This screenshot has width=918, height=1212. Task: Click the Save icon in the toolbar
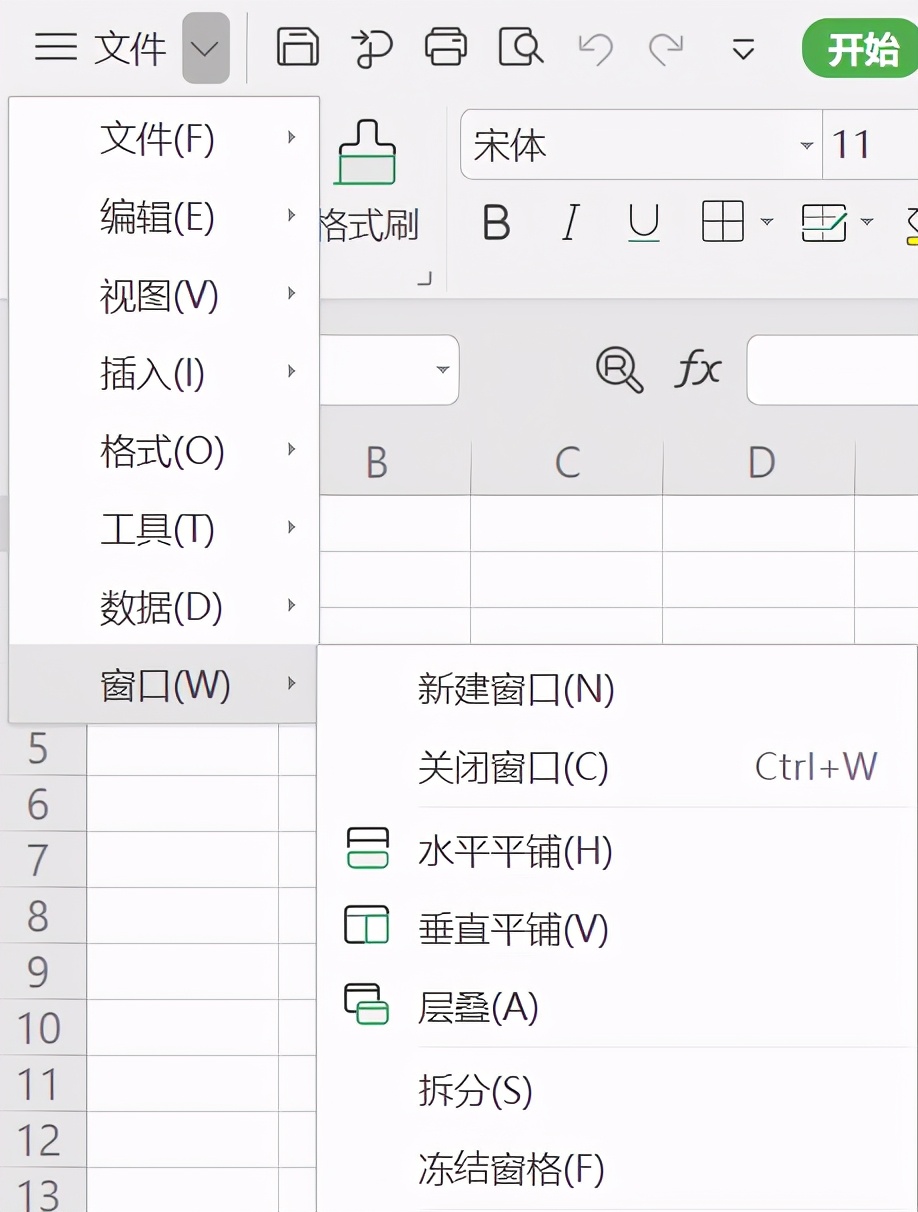click(297, 47)
